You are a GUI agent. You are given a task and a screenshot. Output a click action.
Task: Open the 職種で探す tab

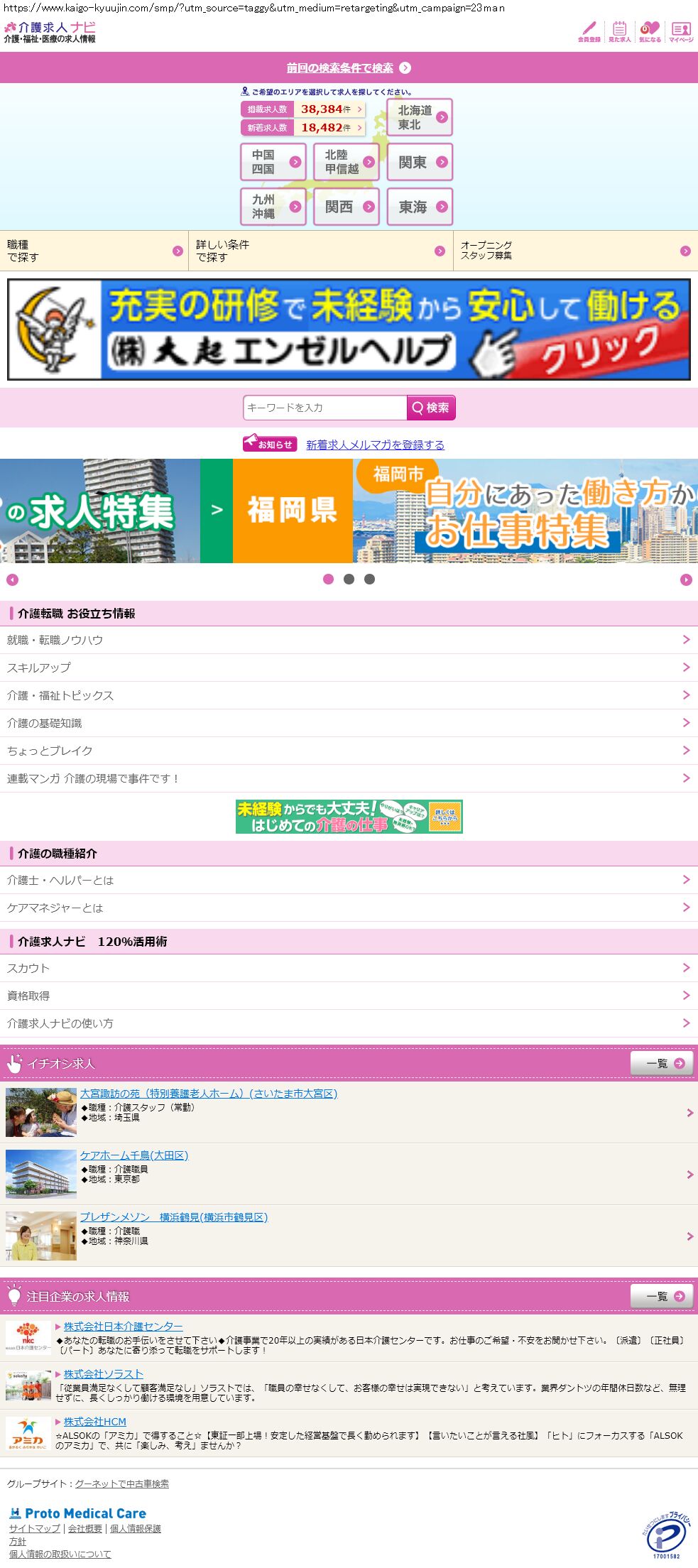[94, 251]
